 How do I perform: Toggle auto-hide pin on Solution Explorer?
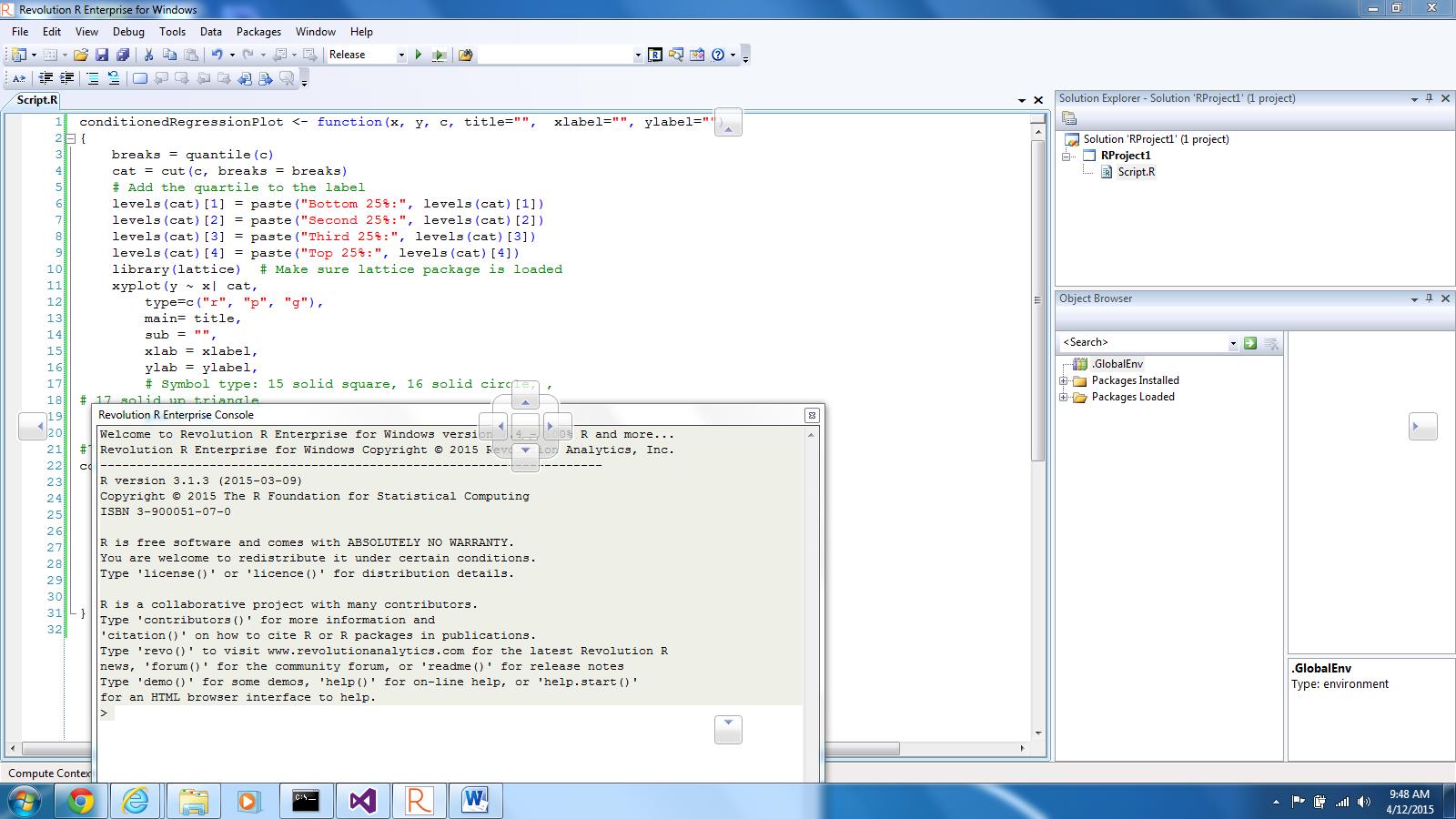1427,98
